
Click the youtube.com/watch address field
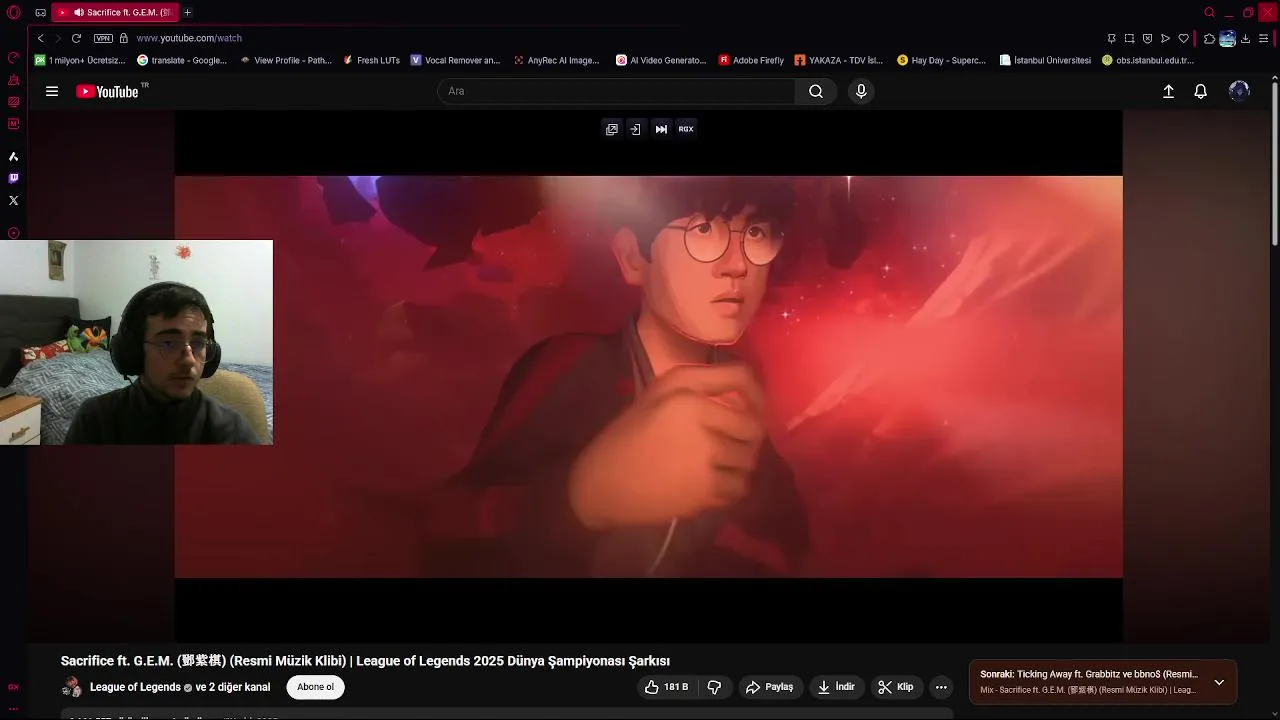pyautogui.click(x=189, y=38)
